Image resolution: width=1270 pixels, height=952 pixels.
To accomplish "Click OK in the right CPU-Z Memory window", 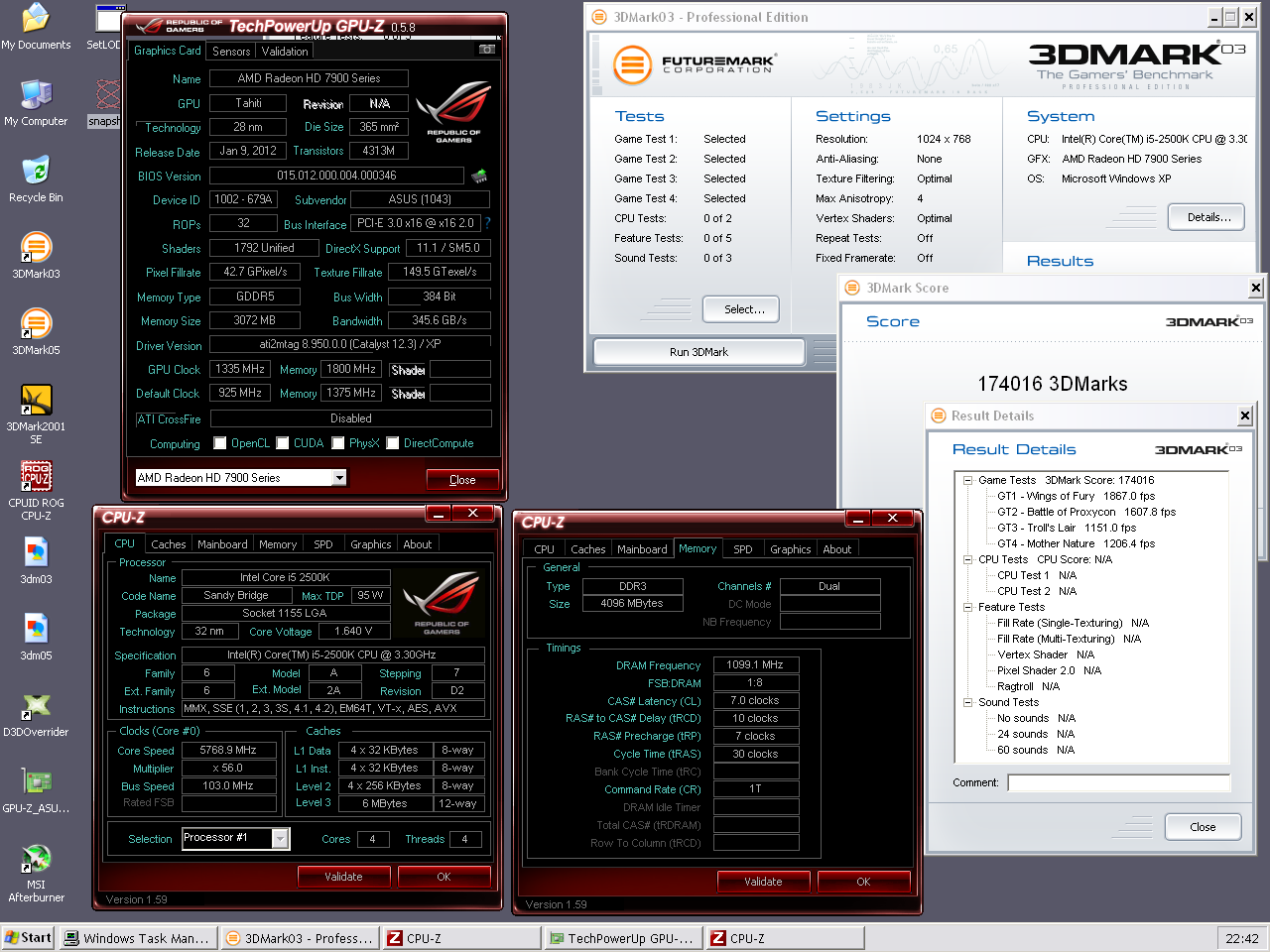I will point(863,882).
